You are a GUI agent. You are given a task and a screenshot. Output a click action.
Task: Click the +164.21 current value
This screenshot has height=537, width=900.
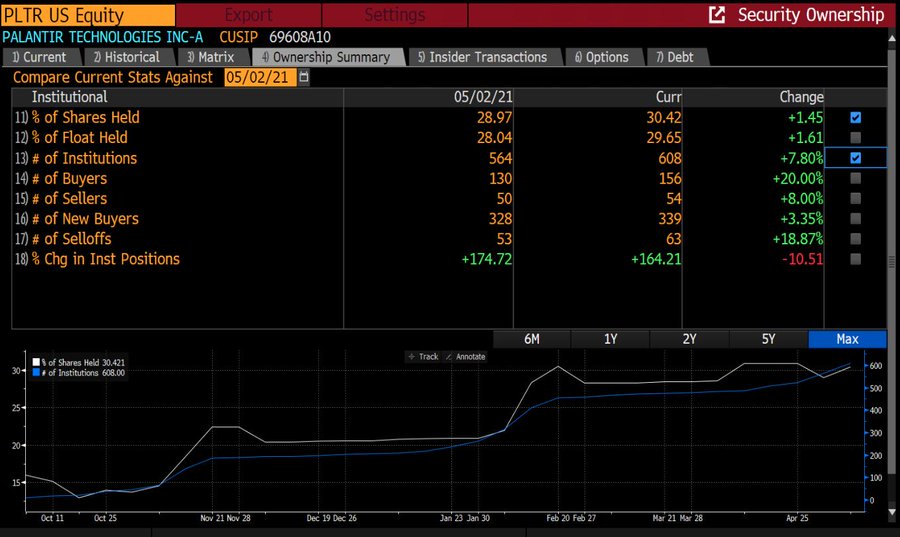coord(656,259)
